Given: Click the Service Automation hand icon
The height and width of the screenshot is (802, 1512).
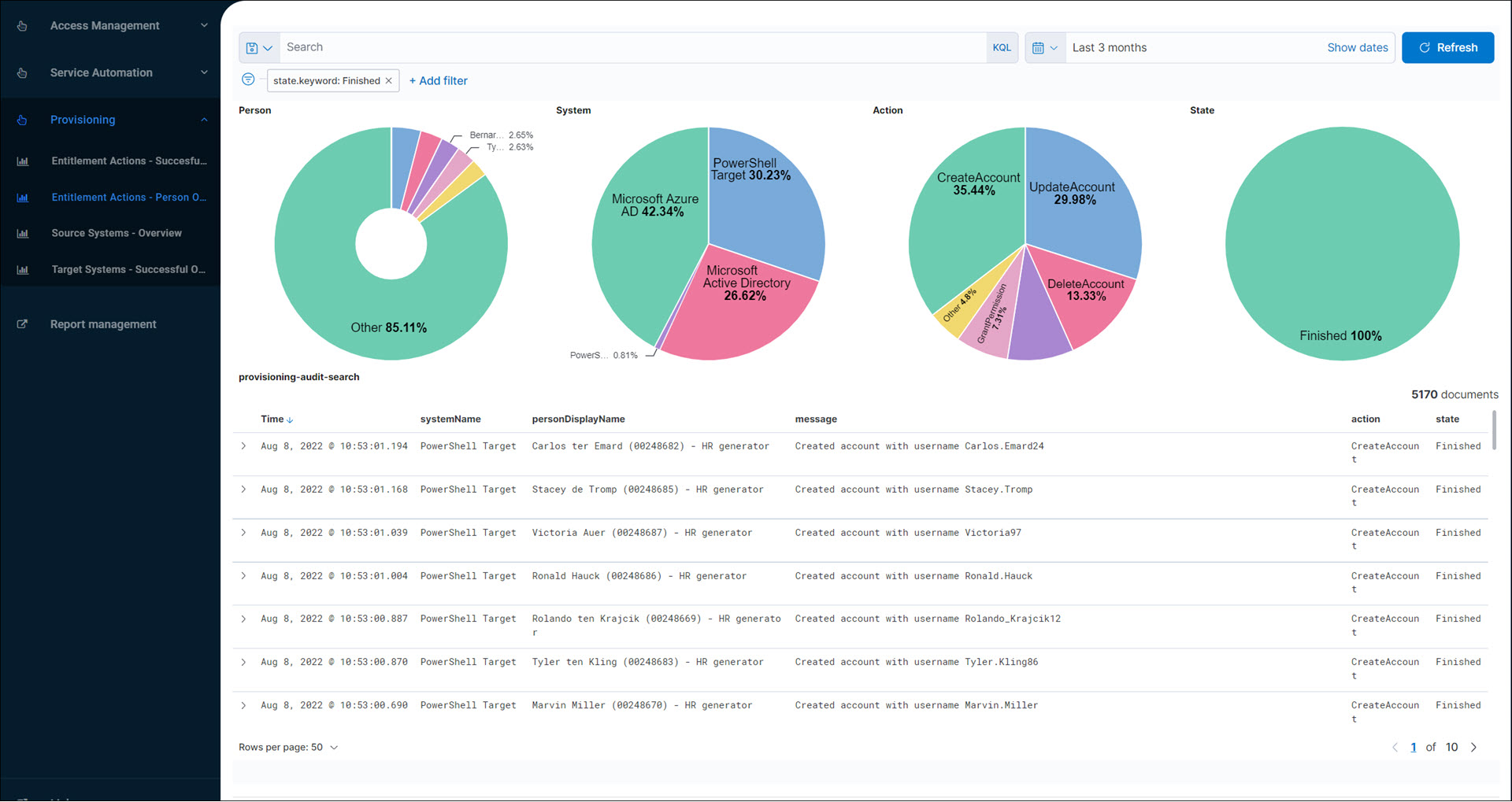Looking at the screenshot, I should coord(22,73).
